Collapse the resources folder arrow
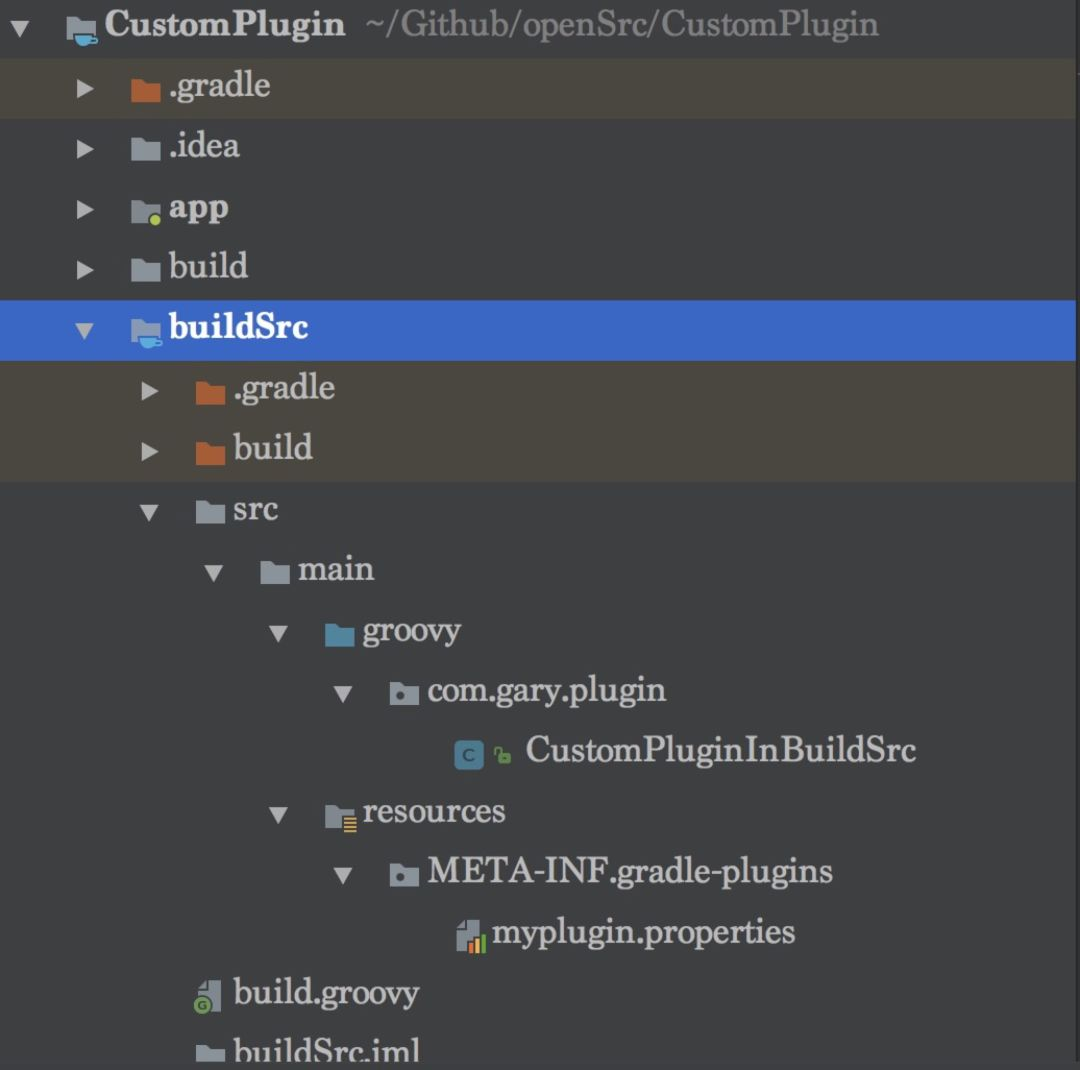The image size is (1080, 1070). [278, 816]
